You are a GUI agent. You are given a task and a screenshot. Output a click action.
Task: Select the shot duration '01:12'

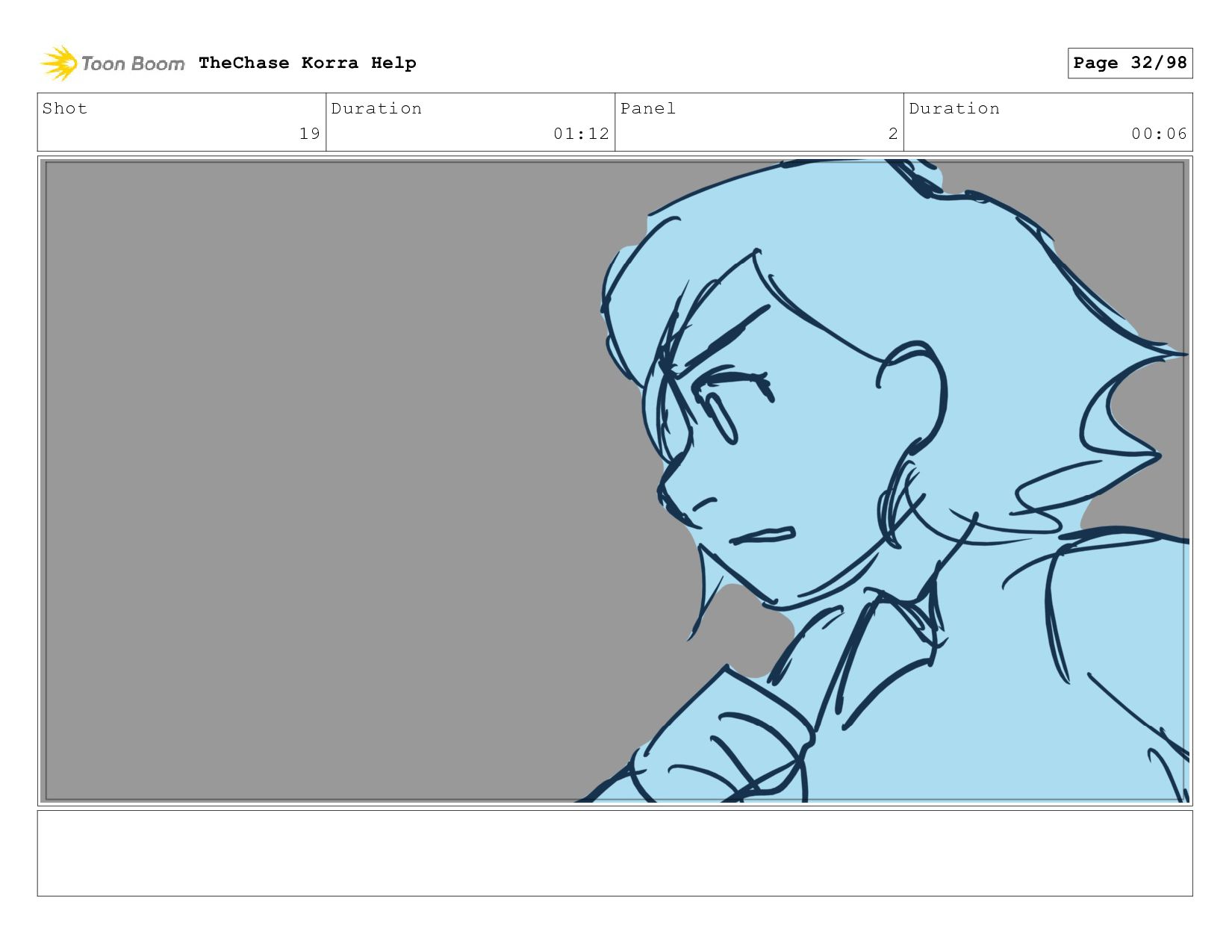[x=582, y=134]
